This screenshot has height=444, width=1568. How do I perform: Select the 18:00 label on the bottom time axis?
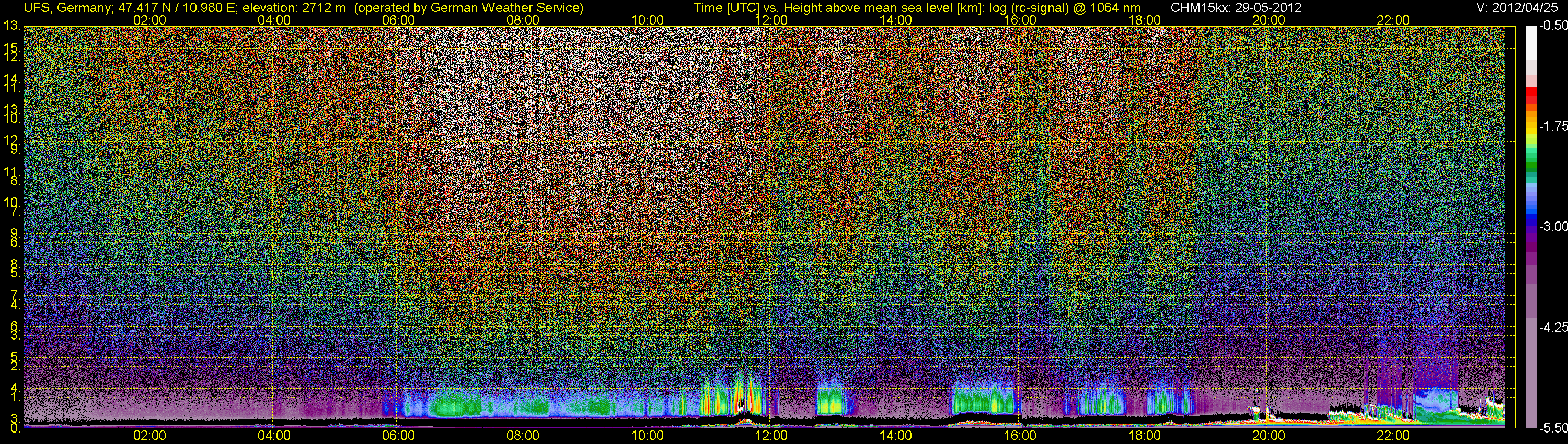coord(1144,436)
